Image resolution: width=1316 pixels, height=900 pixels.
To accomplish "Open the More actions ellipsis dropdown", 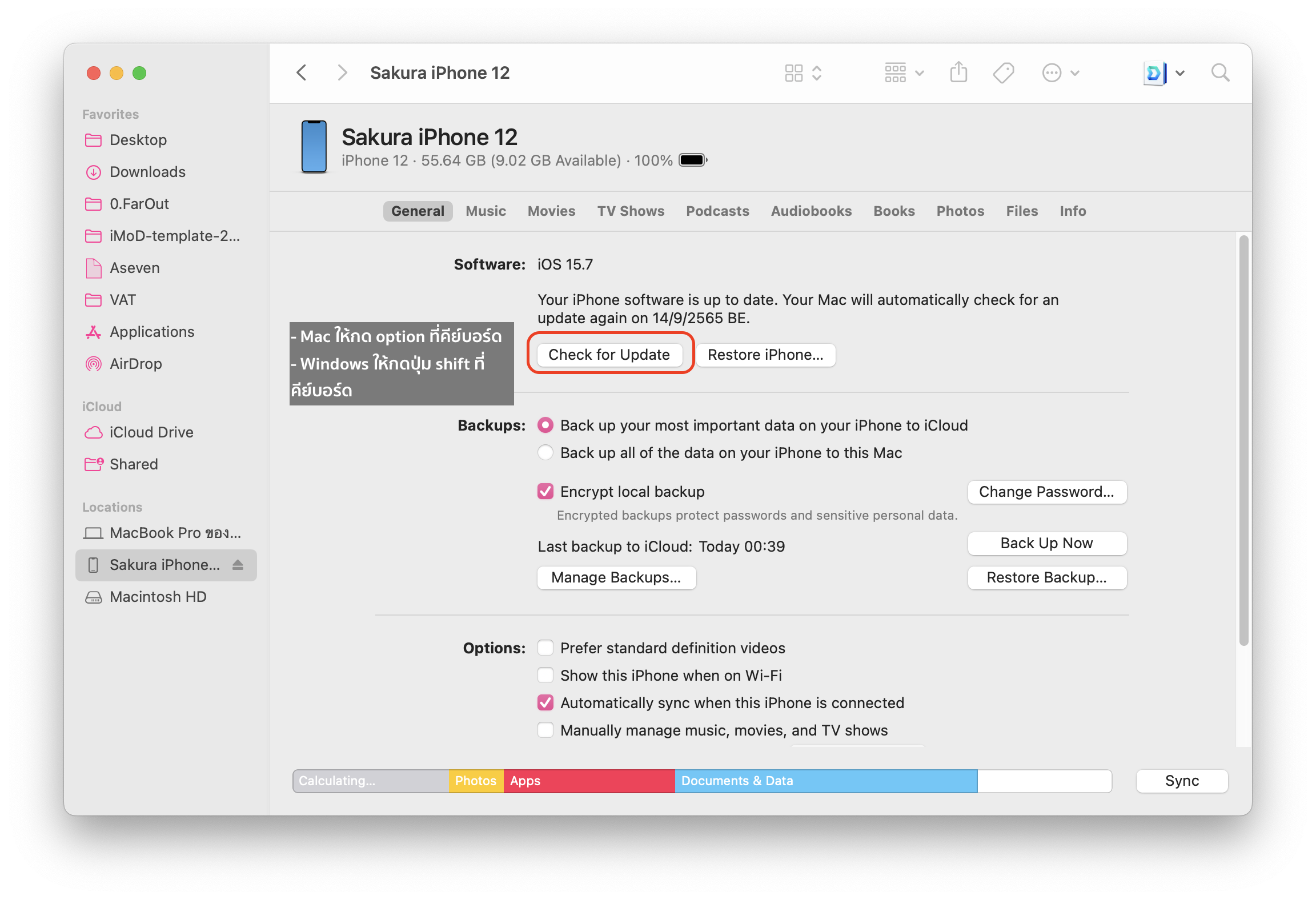I will coord(1060,73).
